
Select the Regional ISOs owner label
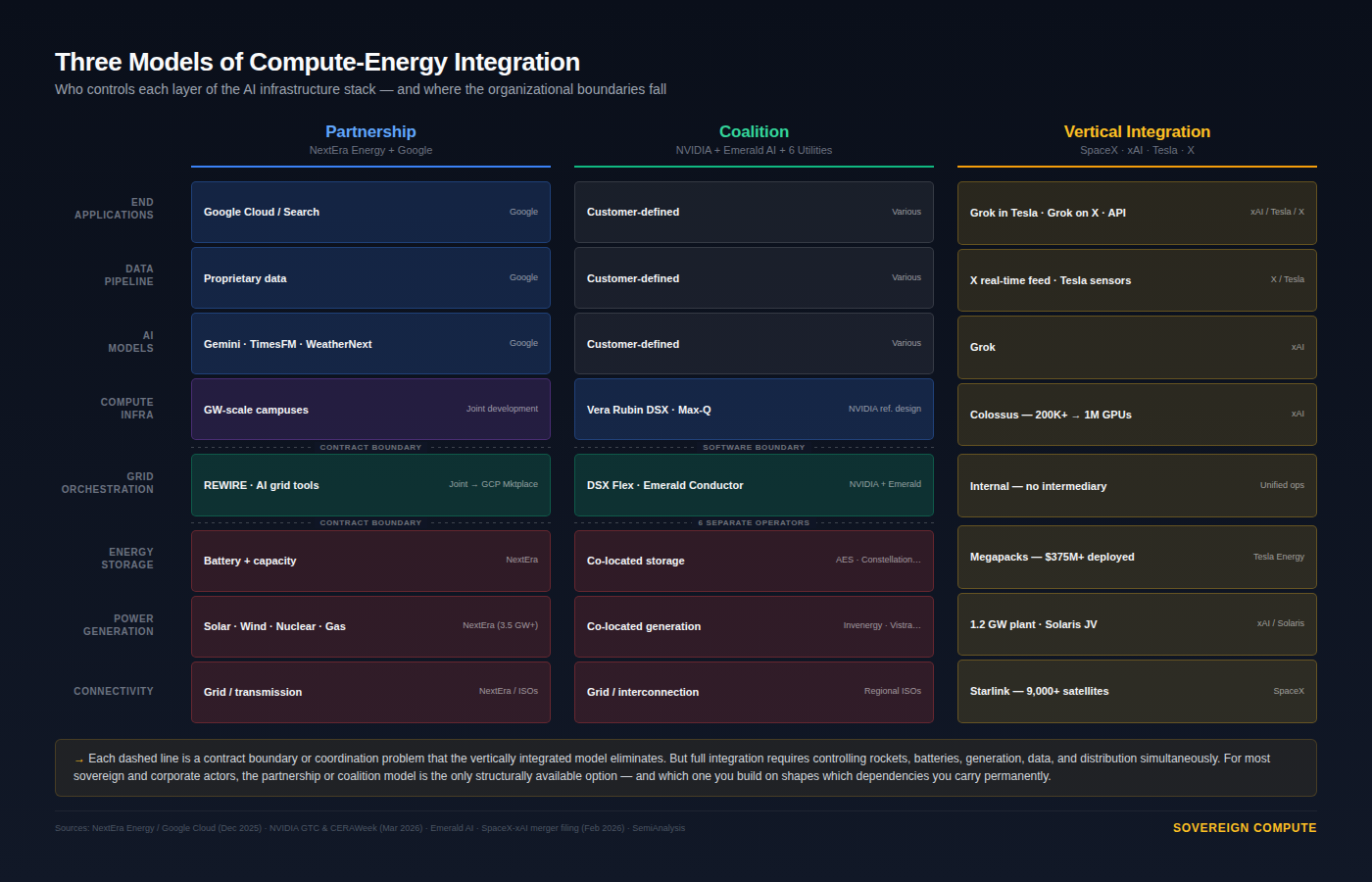click(x=893, y=691)
